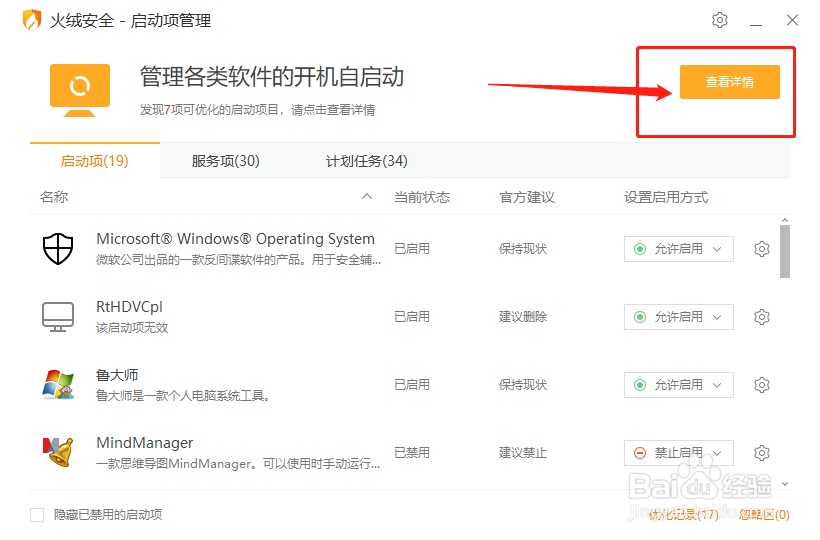The width and height of the screenshot is (820, 540).
Task: Switch to 服务项(30) tab
Action: (225, 160)
